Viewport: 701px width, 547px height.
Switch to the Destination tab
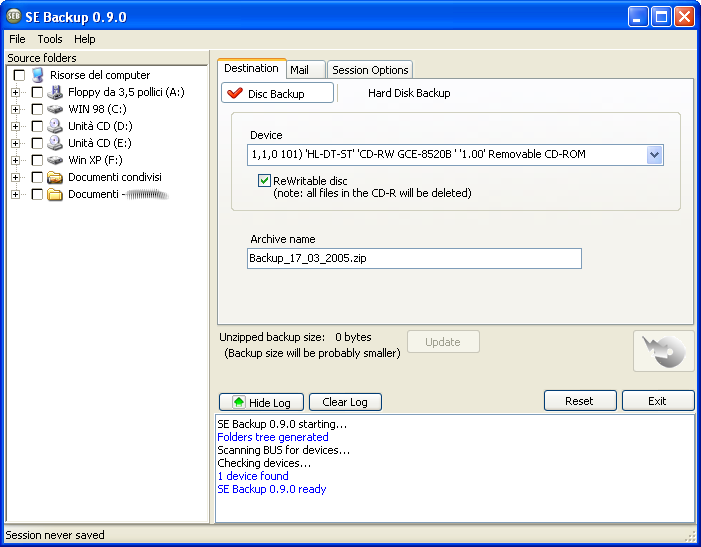click(251, 68)
